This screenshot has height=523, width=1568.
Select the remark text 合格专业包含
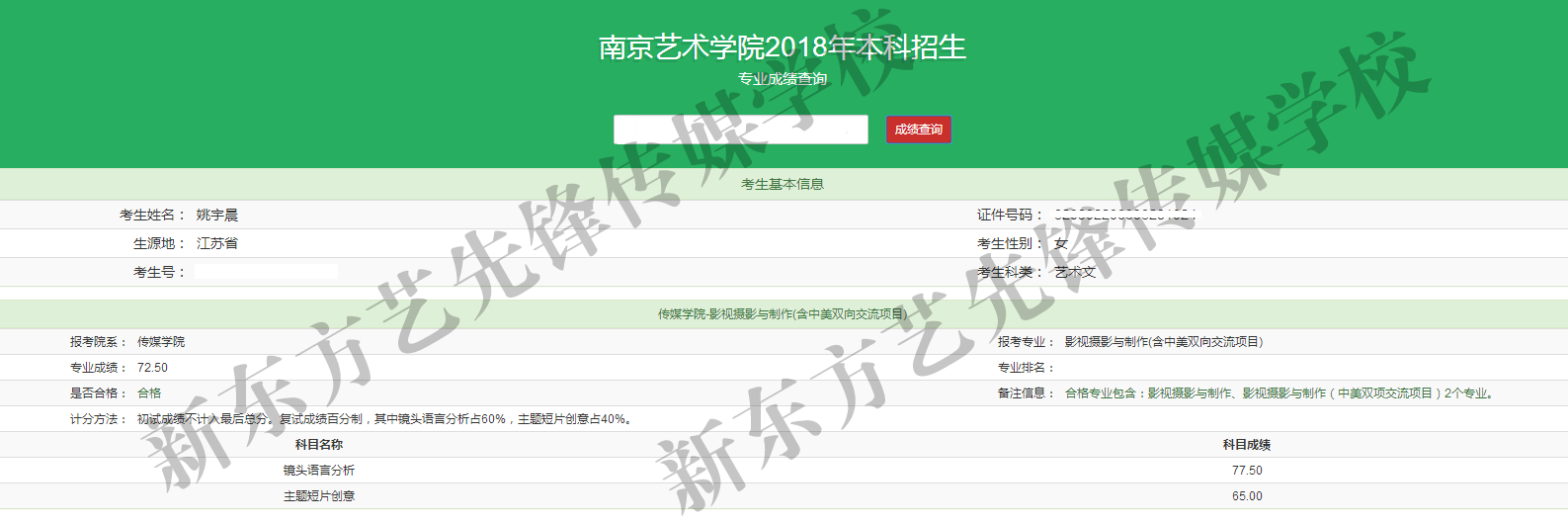coord(1102,393)
